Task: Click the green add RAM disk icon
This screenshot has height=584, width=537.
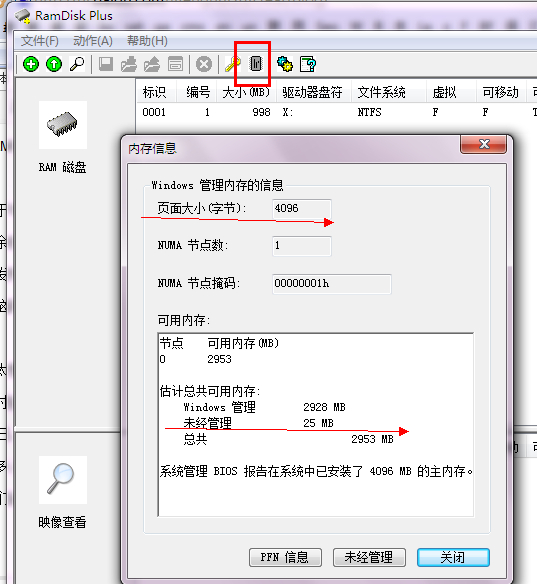Action: point(31,64)
